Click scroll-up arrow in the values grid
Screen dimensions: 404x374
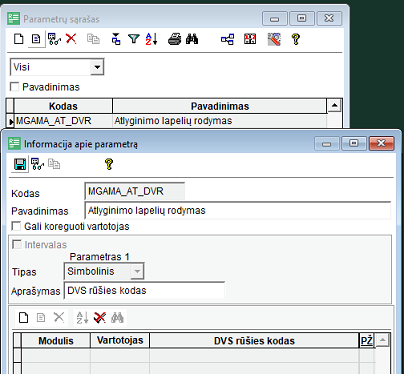[382, 340]
